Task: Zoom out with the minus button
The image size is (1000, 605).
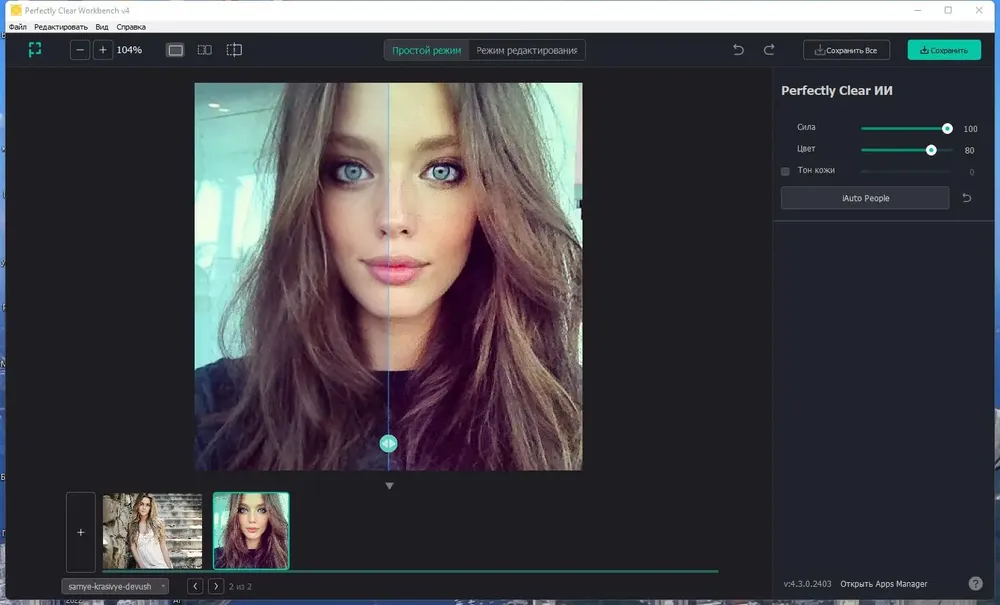Action: [x=80, y=50]
